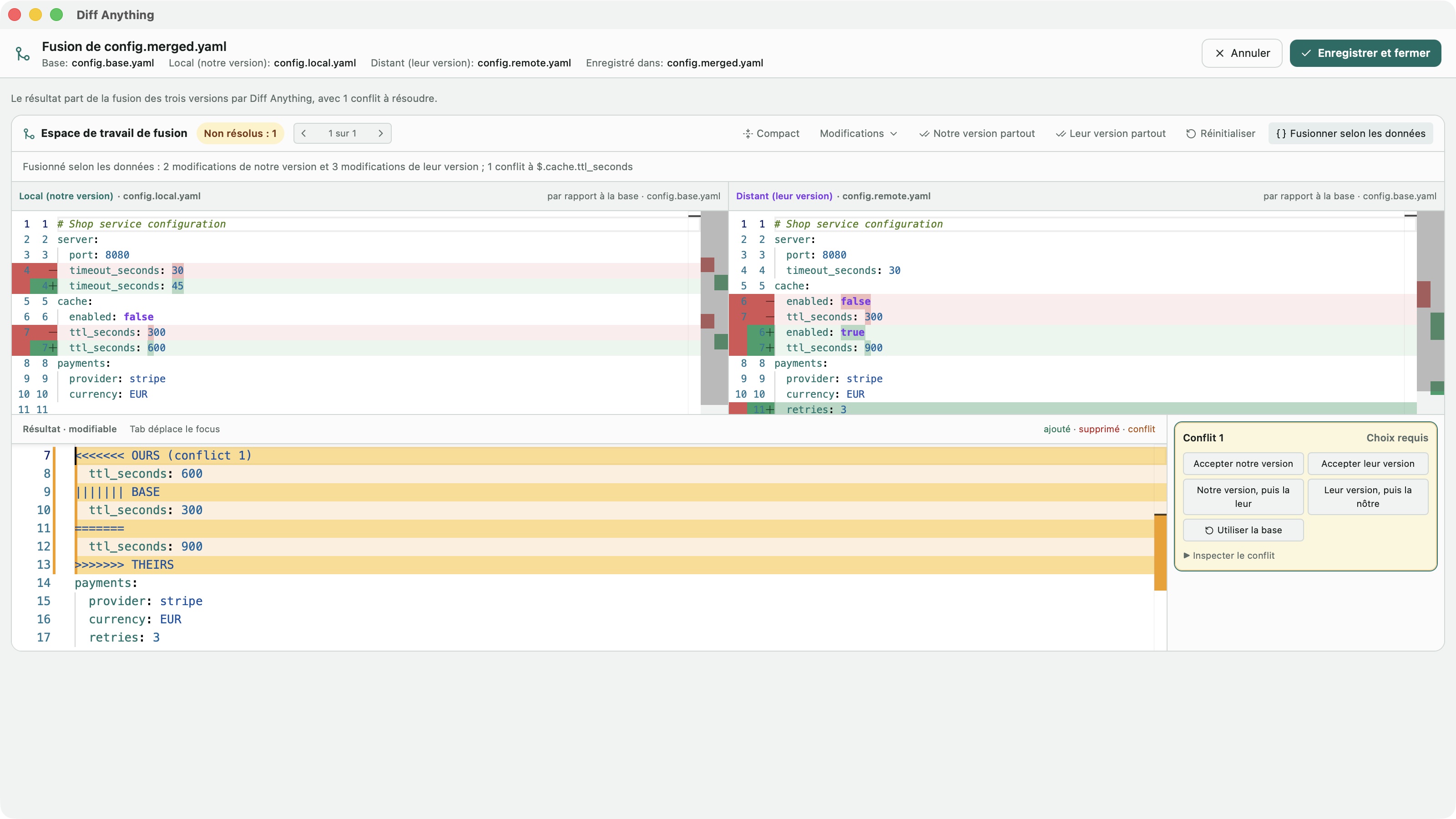Accept their version for Conflict 1
Viewport: 1456px width, 819px height.
click(1368, 464)
